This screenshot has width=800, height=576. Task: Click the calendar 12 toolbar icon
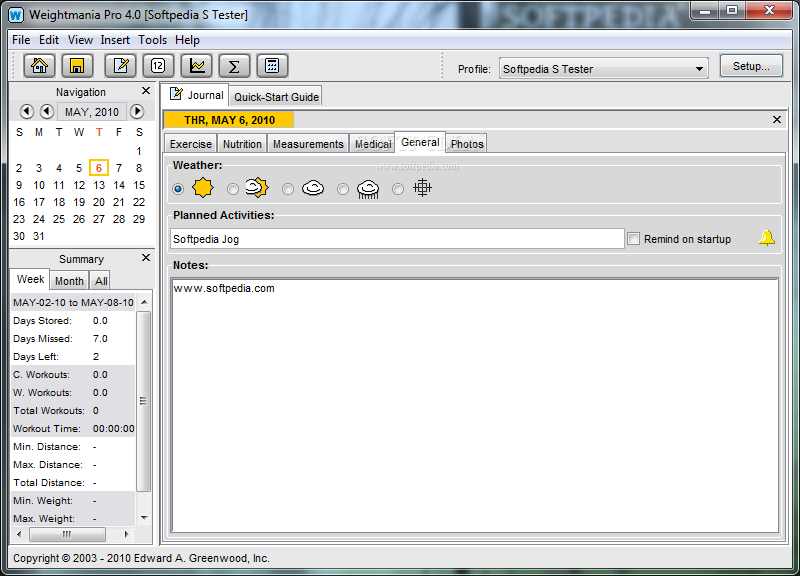pos(158,66)
